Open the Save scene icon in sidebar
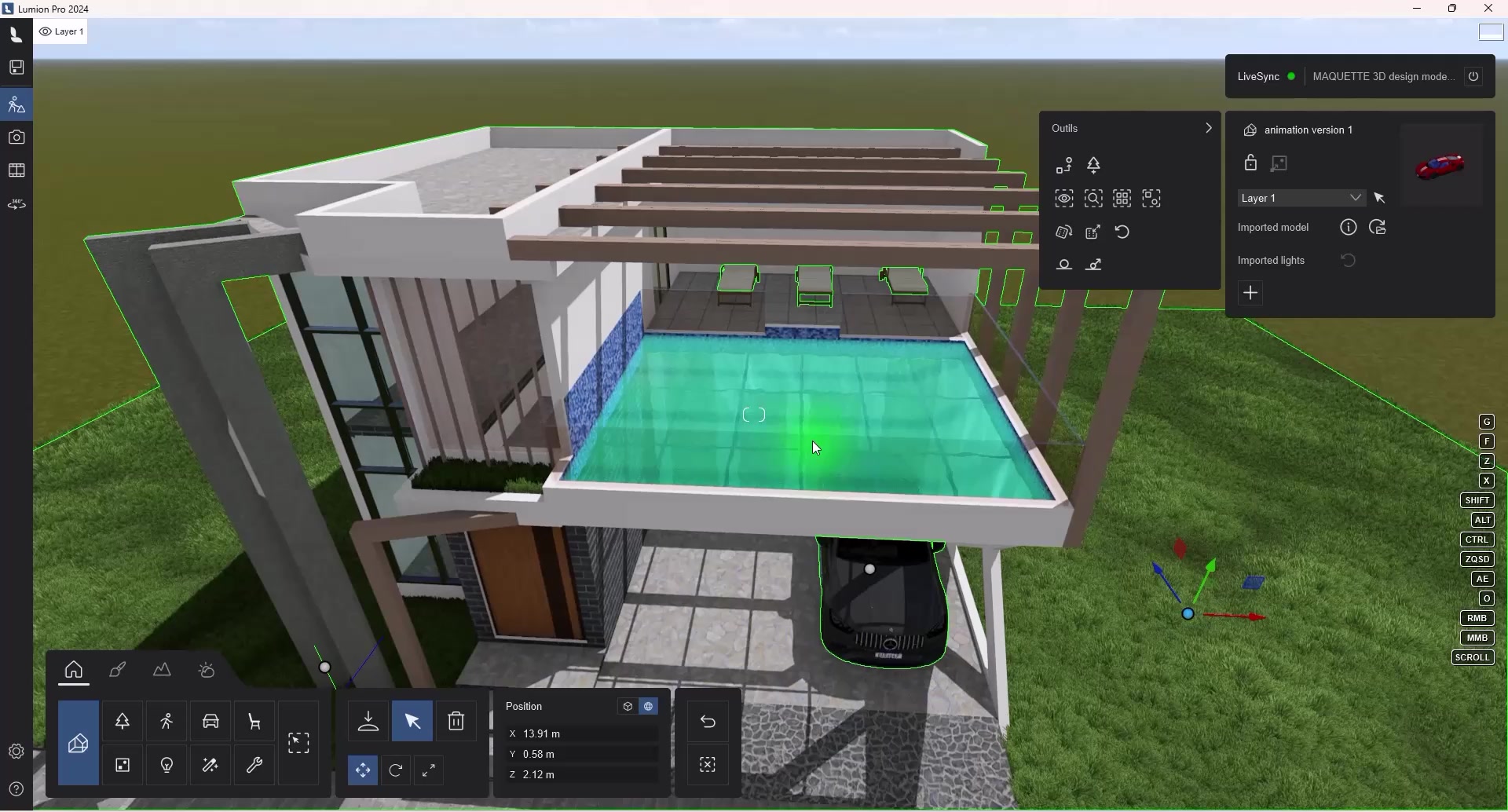The image size is (1508, 812). [x=16, y=68]
